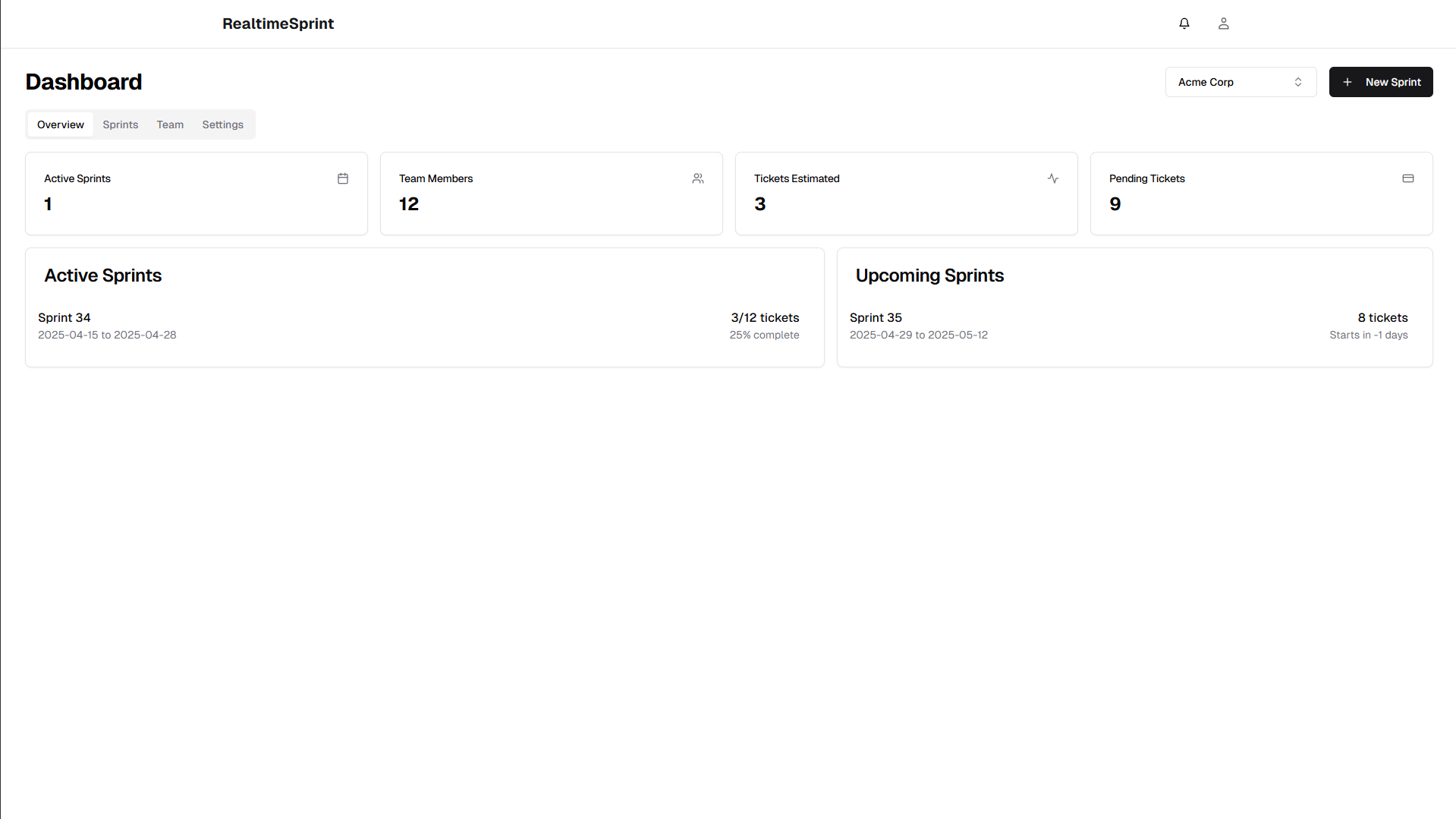Viewport: 1456px width, 819px height.
Task: Click the Active Sprints value 1
Action: [48, 204]
